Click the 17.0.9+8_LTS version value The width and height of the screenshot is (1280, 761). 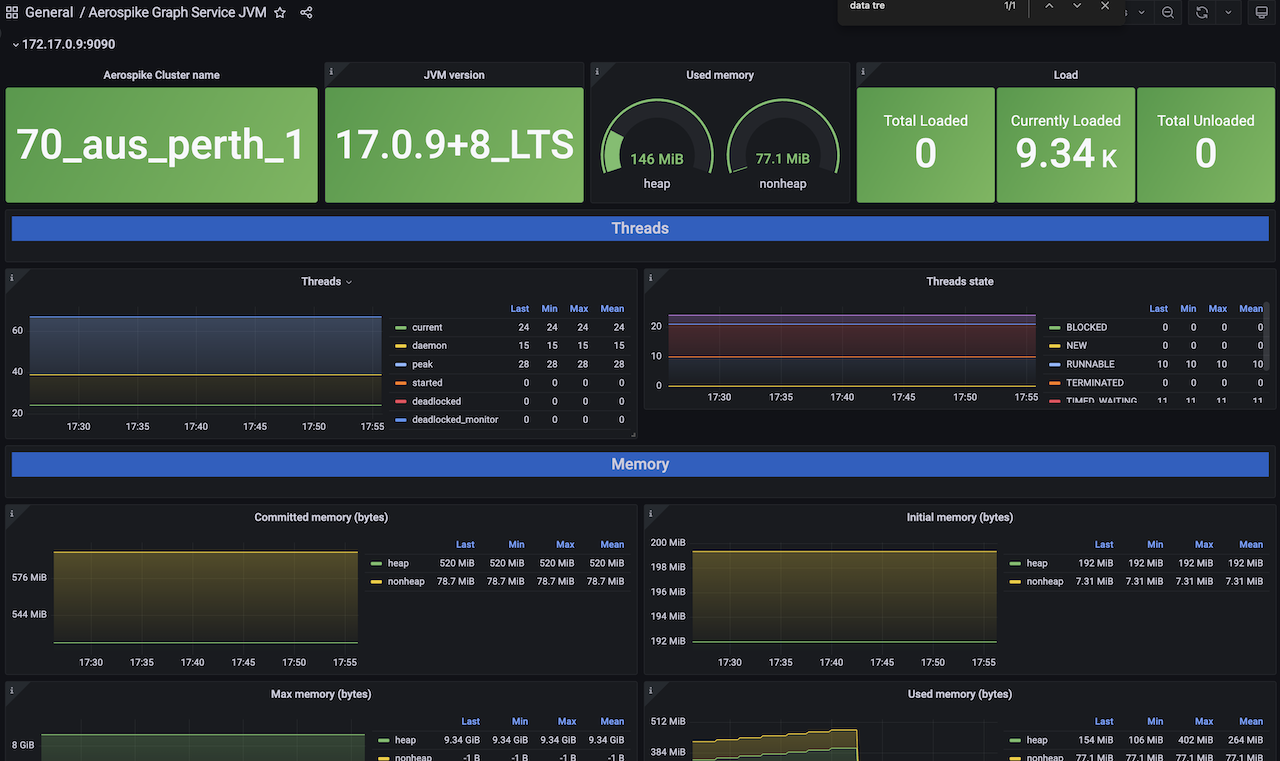click(454, 145)
